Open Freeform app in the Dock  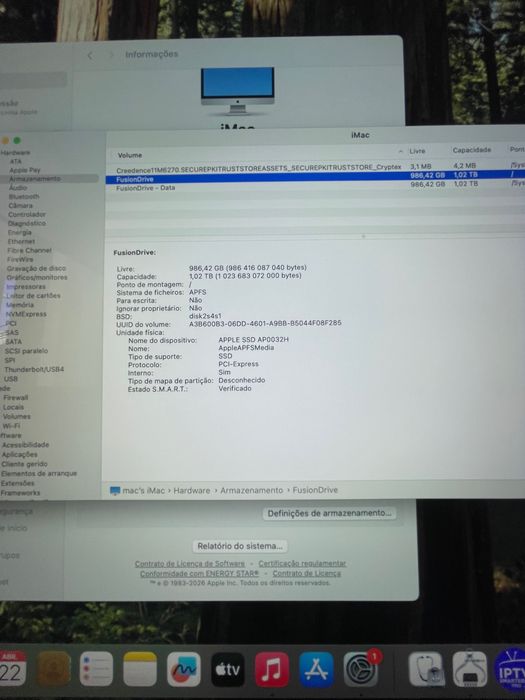click(x=183, y=669)
